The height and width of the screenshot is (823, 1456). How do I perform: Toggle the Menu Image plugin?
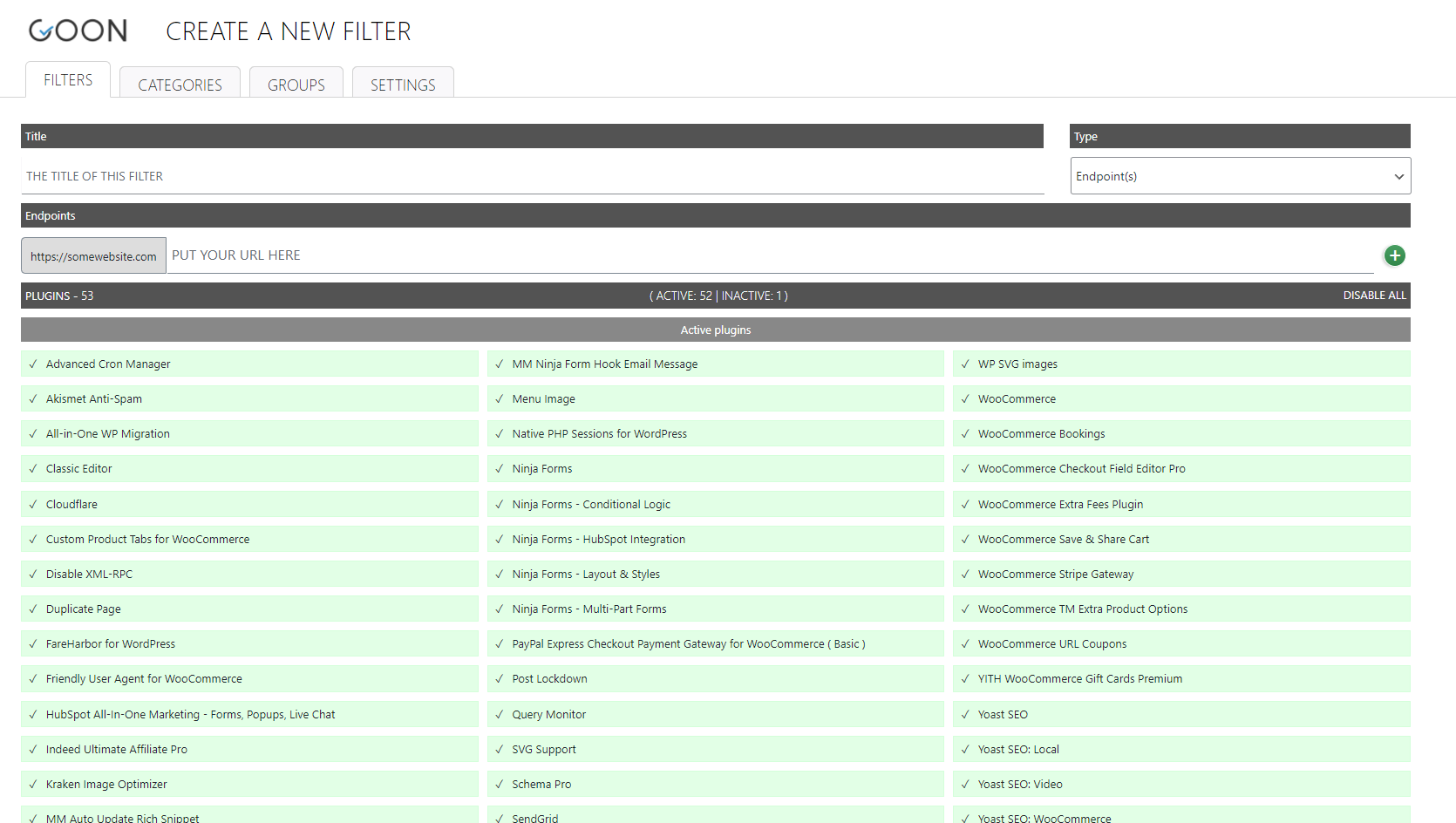point(716,399)
